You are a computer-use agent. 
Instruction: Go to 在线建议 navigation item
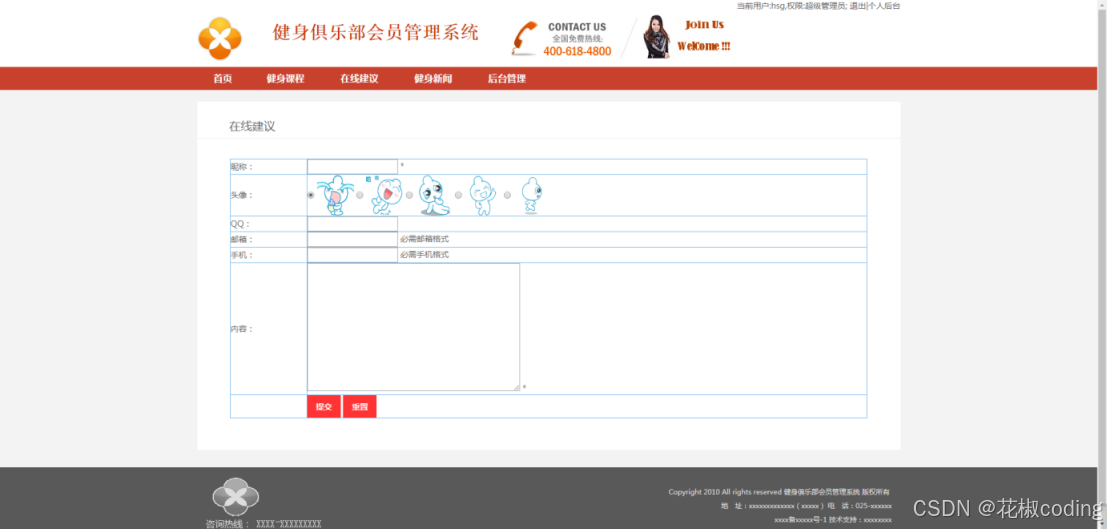[x=359, y=78]
